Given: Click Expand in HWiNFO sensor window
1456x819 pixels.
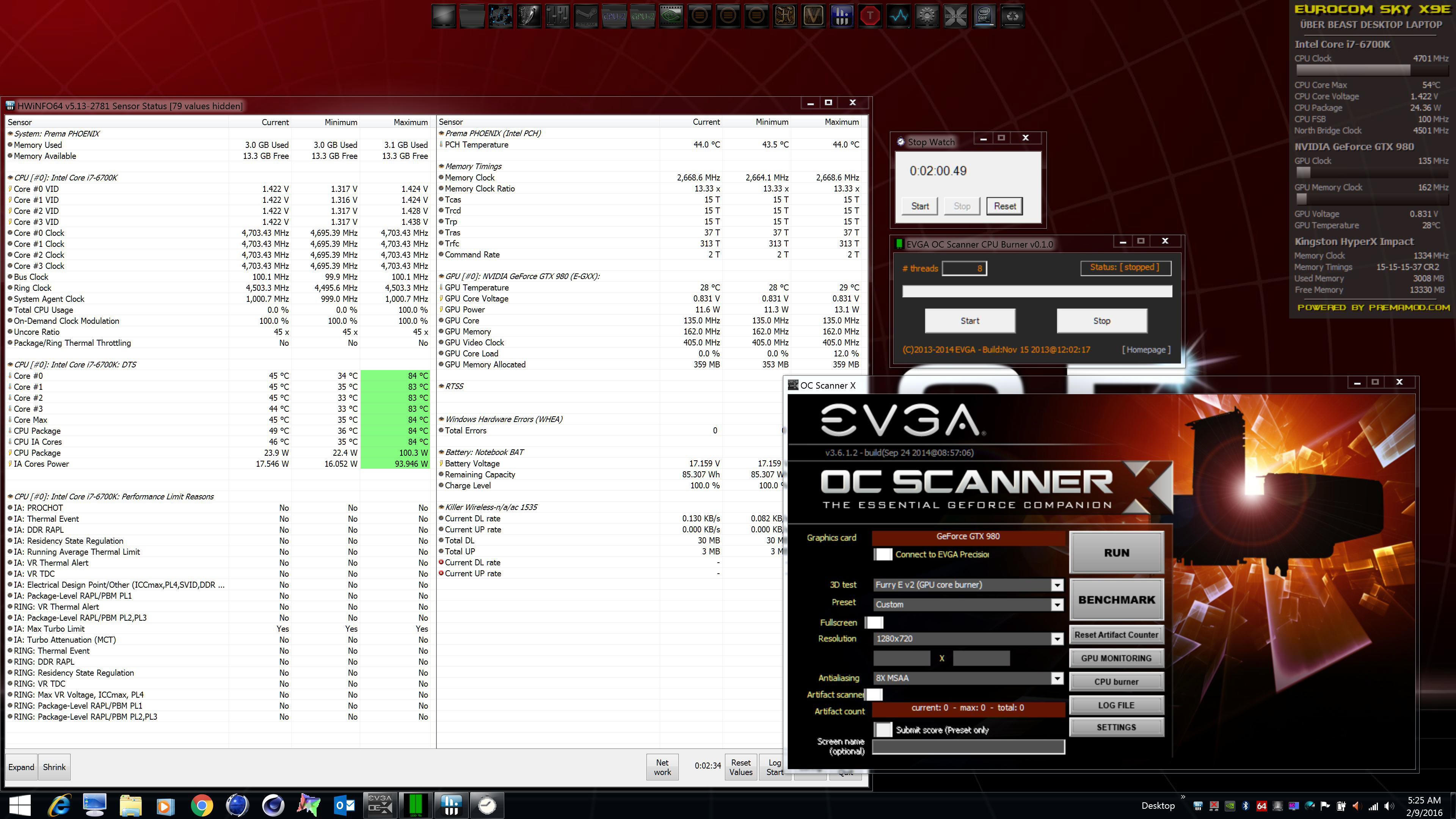Looking at the screenshot, I should tap(21, 767).
